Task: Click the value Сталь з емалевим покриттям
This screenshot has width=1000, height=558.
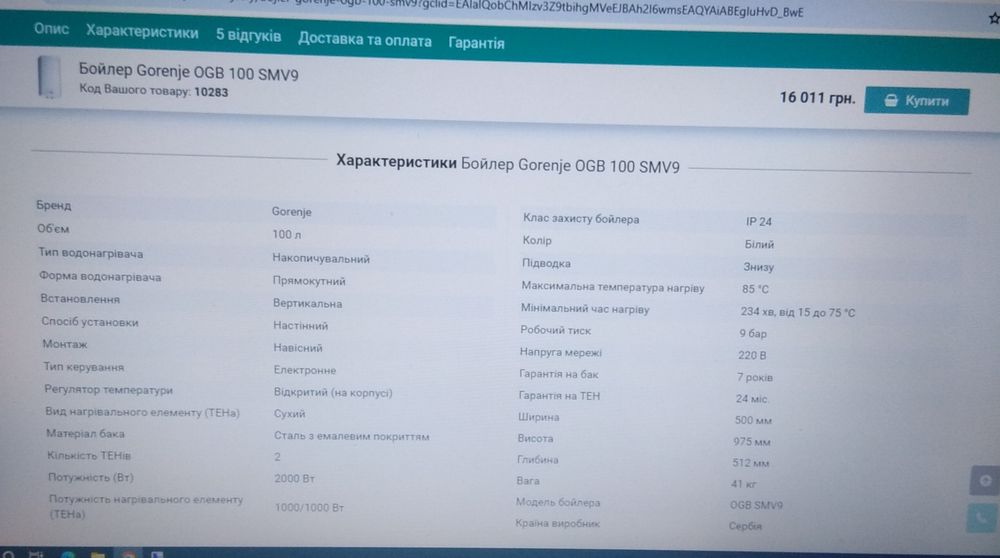Action: pyautogui.click(x=351, y=436)
